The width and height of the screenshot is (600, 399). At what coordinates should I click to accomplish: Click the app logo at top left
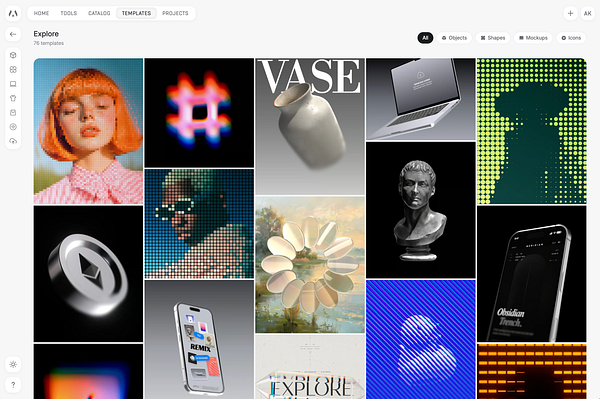[x=13, y=13]
